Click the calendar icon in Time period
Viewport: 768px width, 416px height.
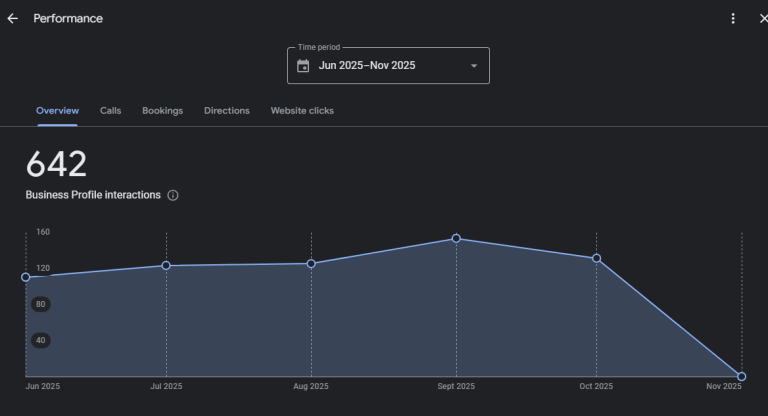click(303, 66)
